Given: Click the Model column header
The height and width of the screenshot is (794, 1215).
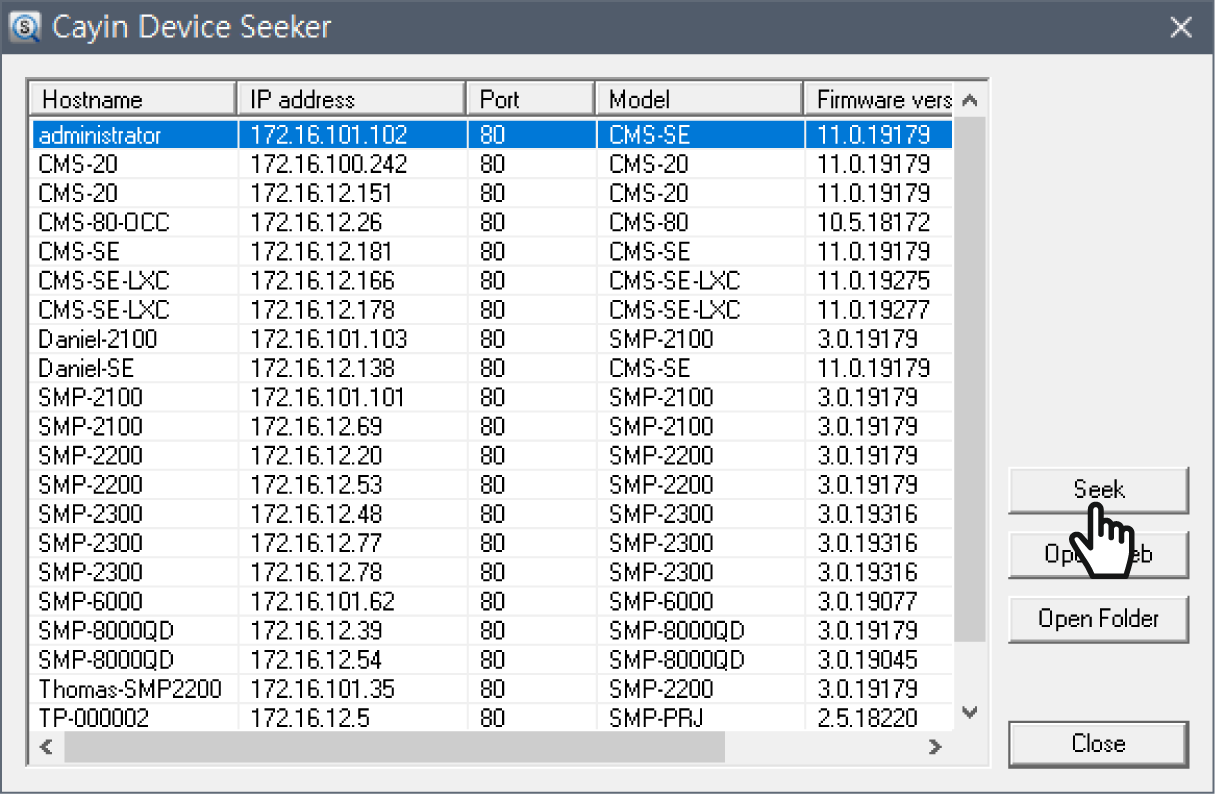Looking at the screenshot, I should tap(700, 100).
